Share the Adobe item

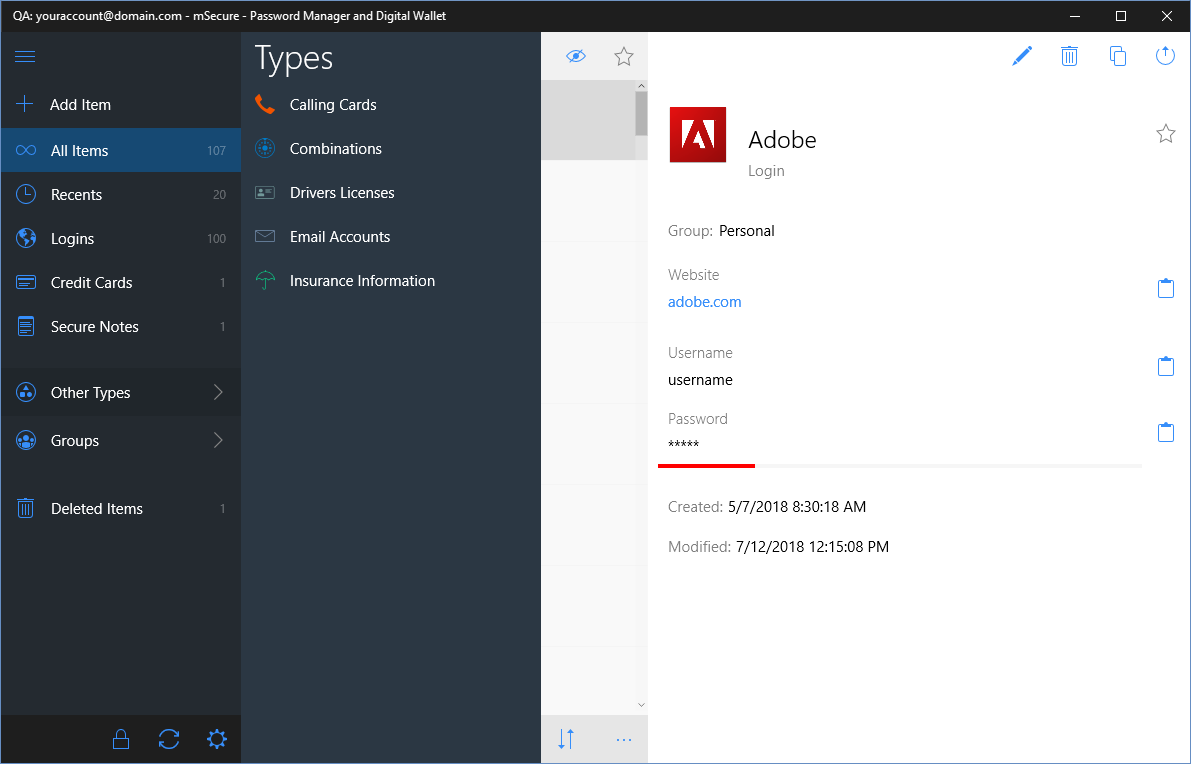pos(1165,55)
